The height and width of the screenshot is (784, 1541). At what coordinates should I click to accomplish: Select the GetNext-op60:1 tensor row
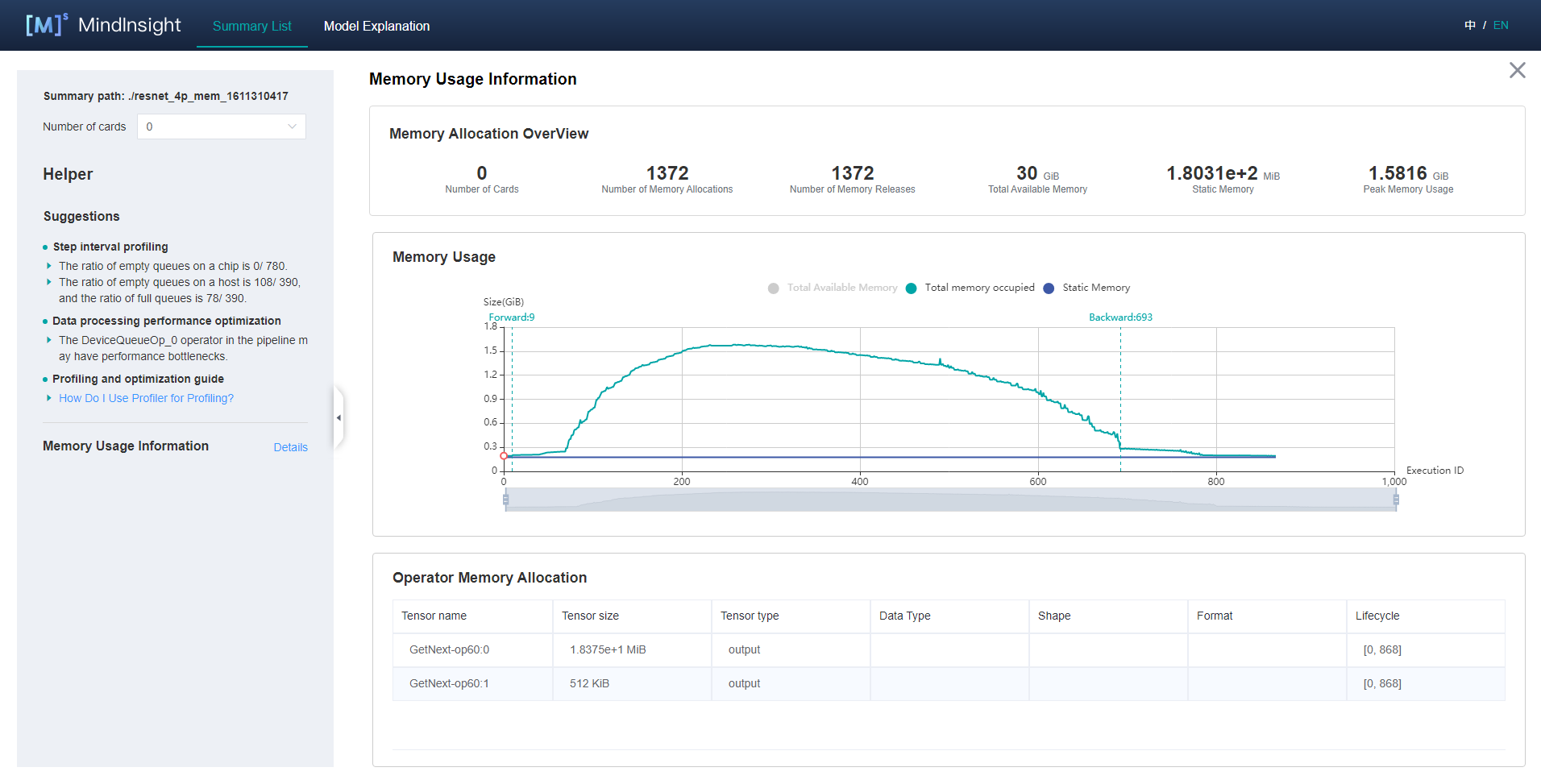(x=449, y=683)
